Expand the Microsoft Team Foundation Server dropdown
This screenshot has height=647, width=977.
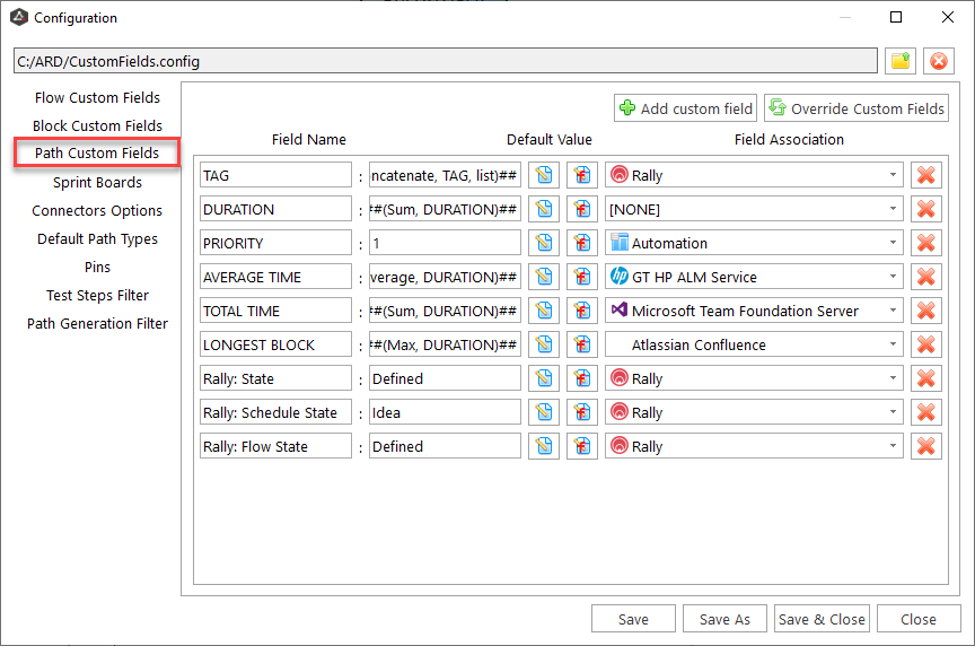(x=892, y=311)
